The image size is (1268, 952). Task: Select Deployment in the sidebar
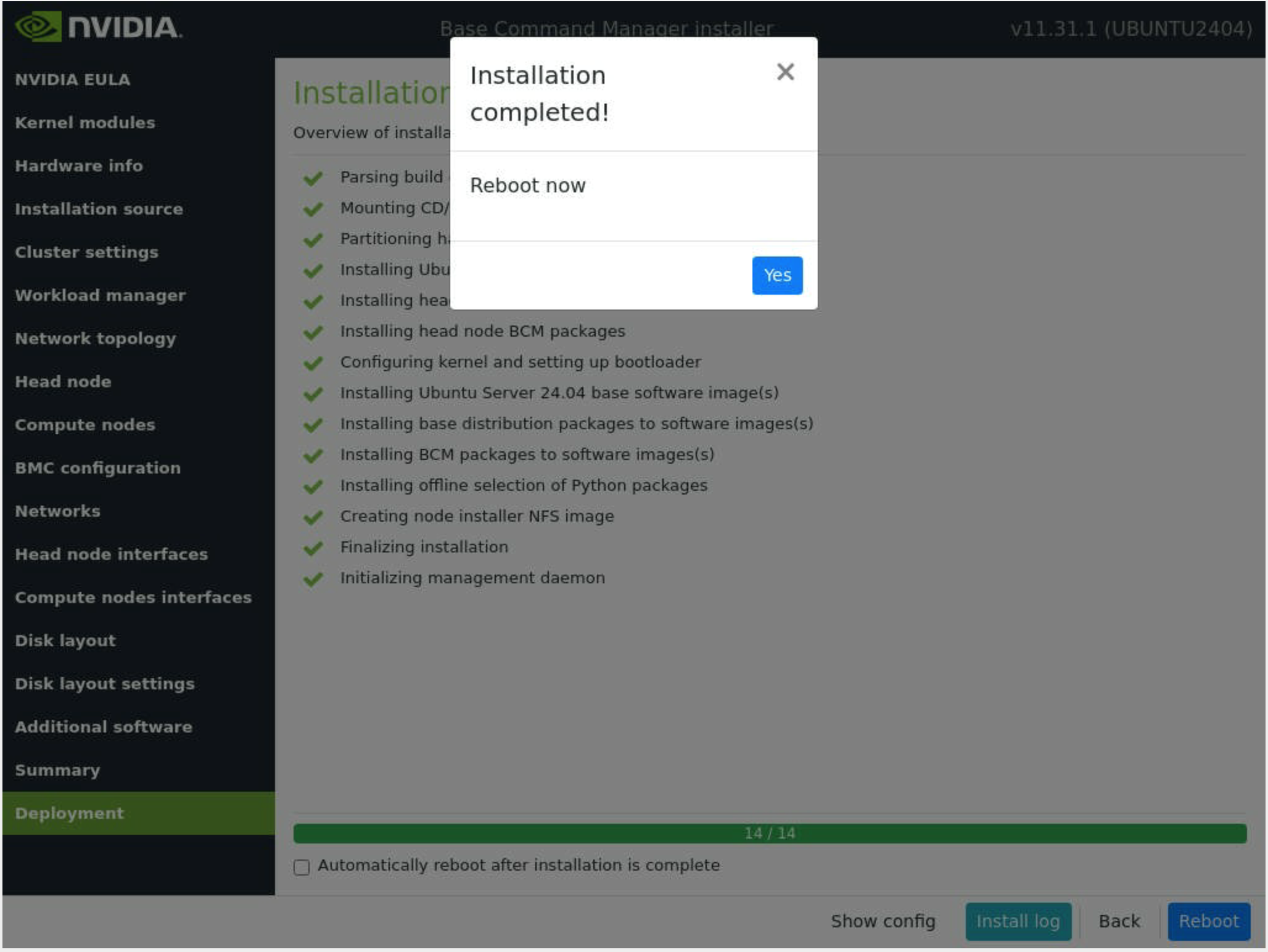point(70,813)
